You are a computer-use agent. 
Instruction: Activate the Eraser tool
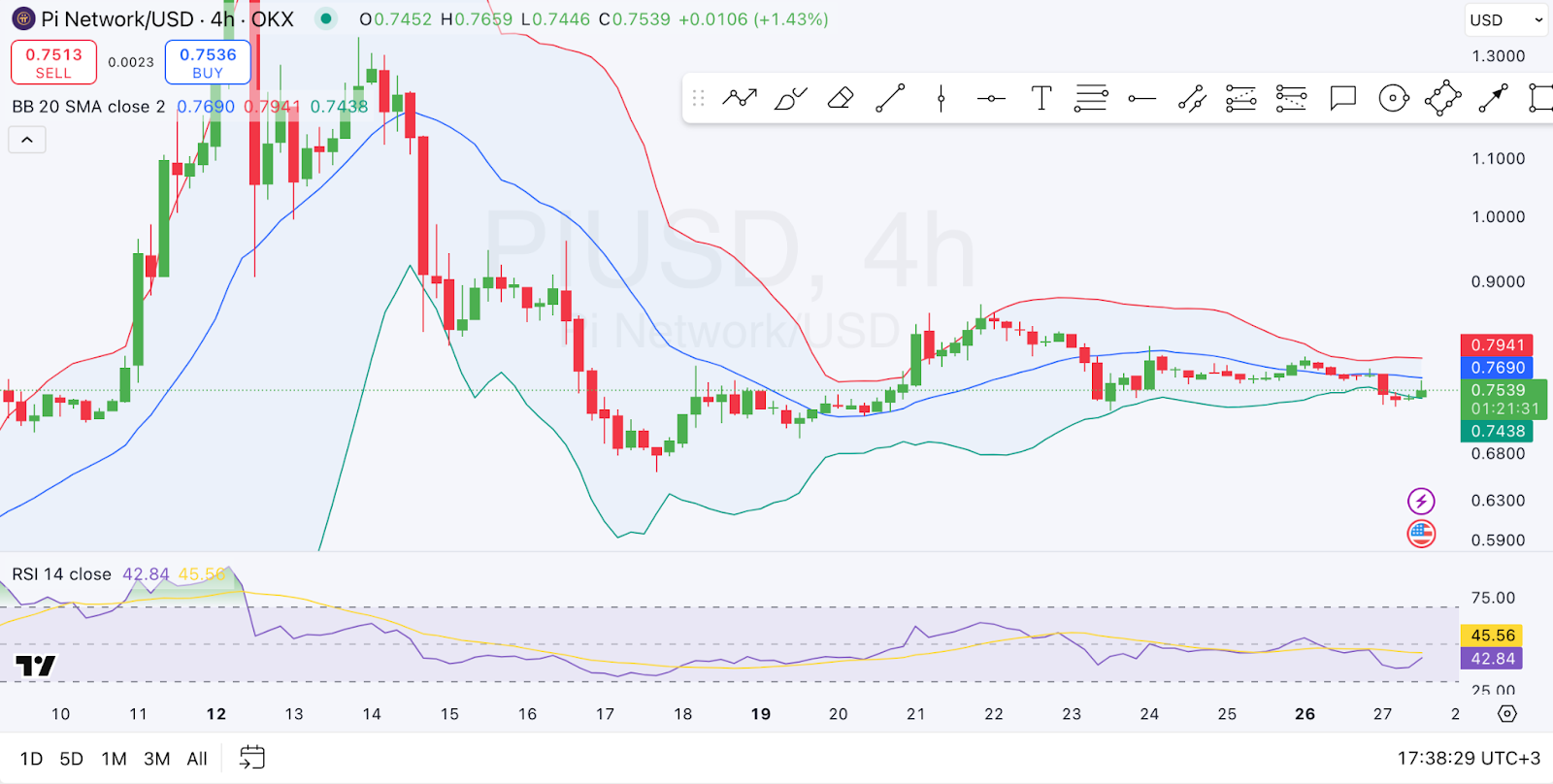pos(841,98)
